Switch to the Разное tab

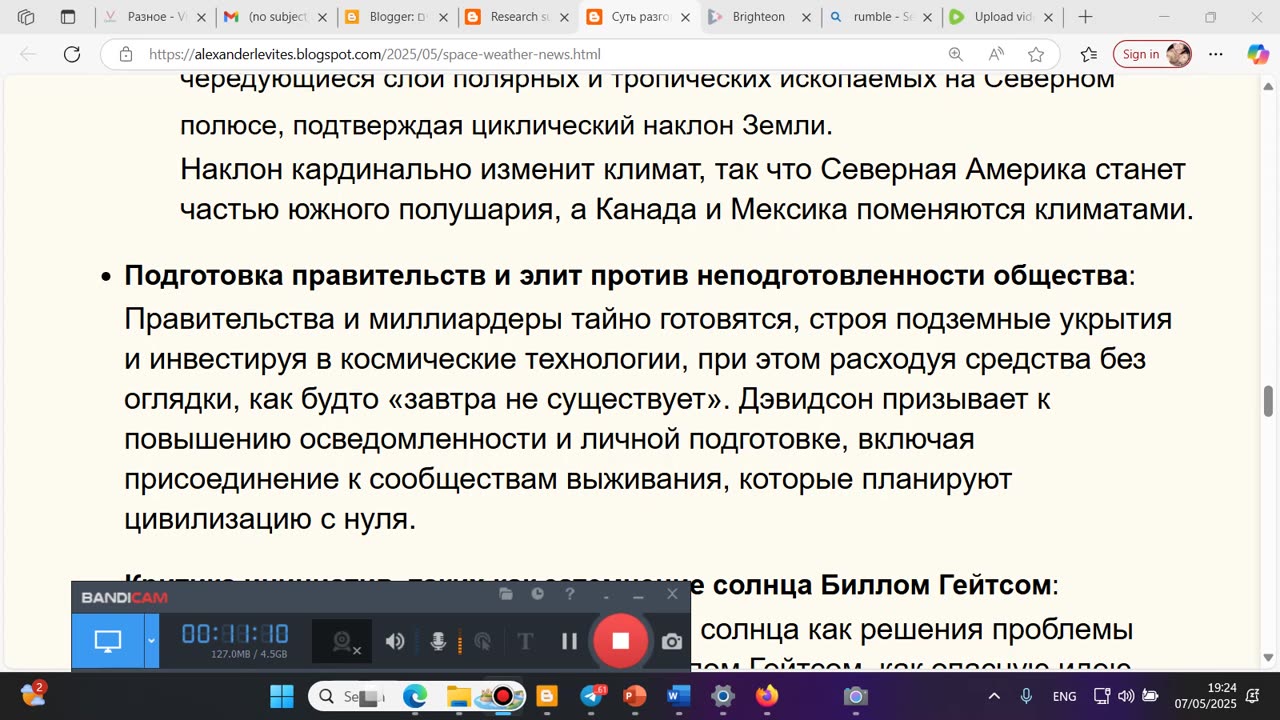click(x=156, y=17)
